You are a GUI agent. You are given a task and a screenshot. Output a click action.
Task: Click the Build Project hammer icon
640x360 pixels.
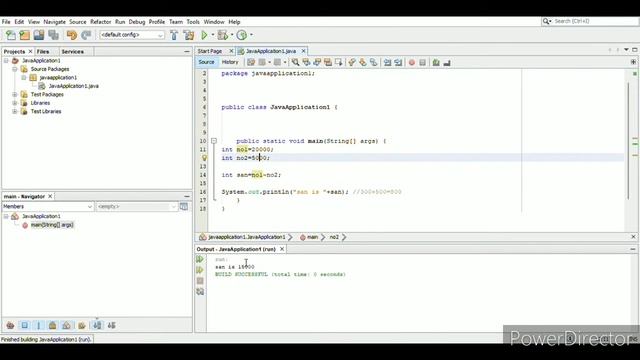[x=174, y=35]
